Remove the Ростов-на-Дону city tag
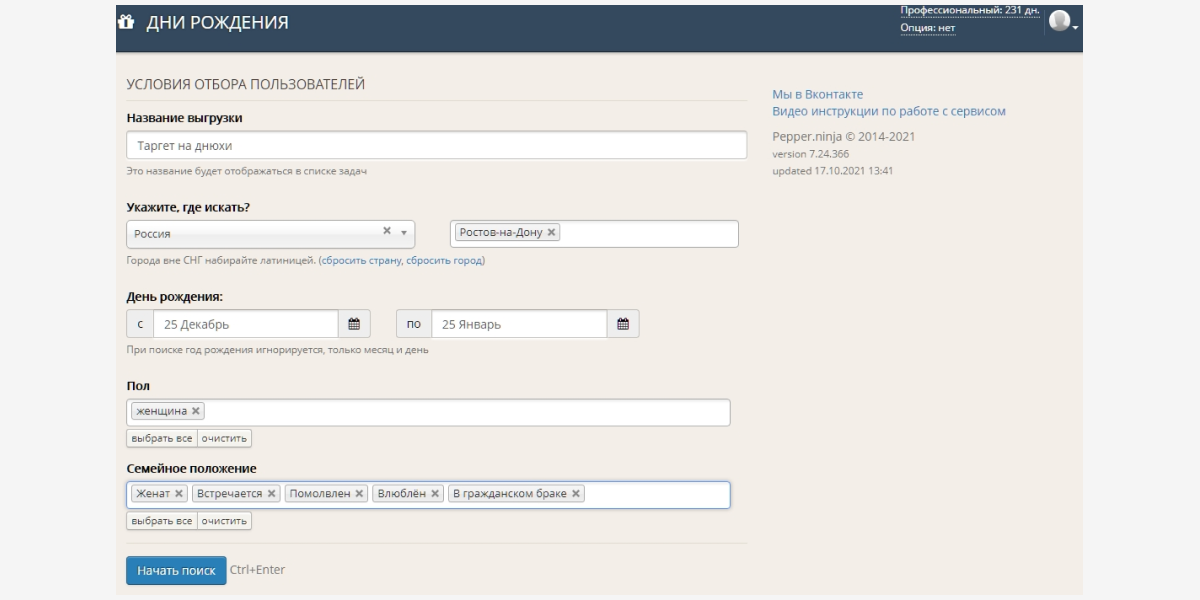Screen dimensions: 1200x600 551,232
